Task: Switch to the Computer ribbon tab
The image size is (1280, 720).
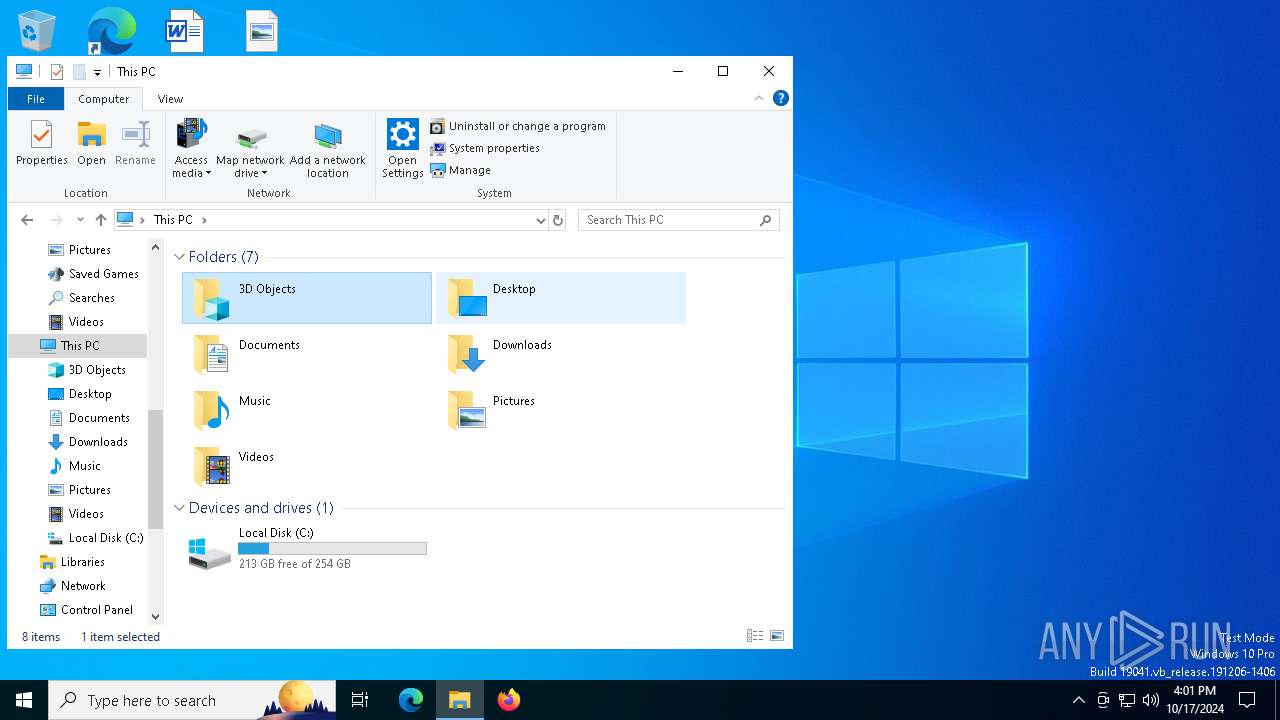Action: 104,99
